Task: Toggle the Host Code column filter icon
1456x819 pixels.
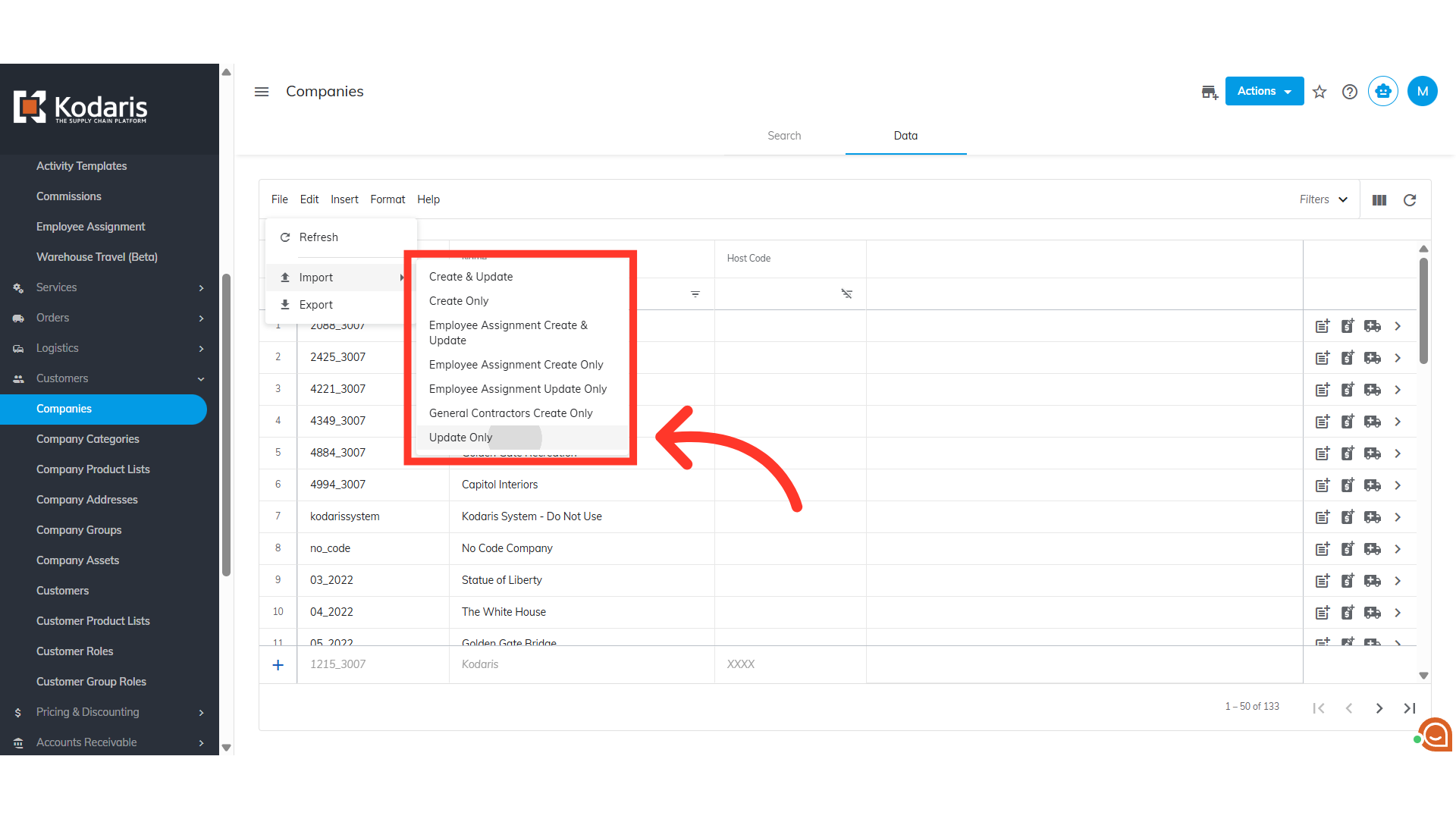Action: [847, 294]
